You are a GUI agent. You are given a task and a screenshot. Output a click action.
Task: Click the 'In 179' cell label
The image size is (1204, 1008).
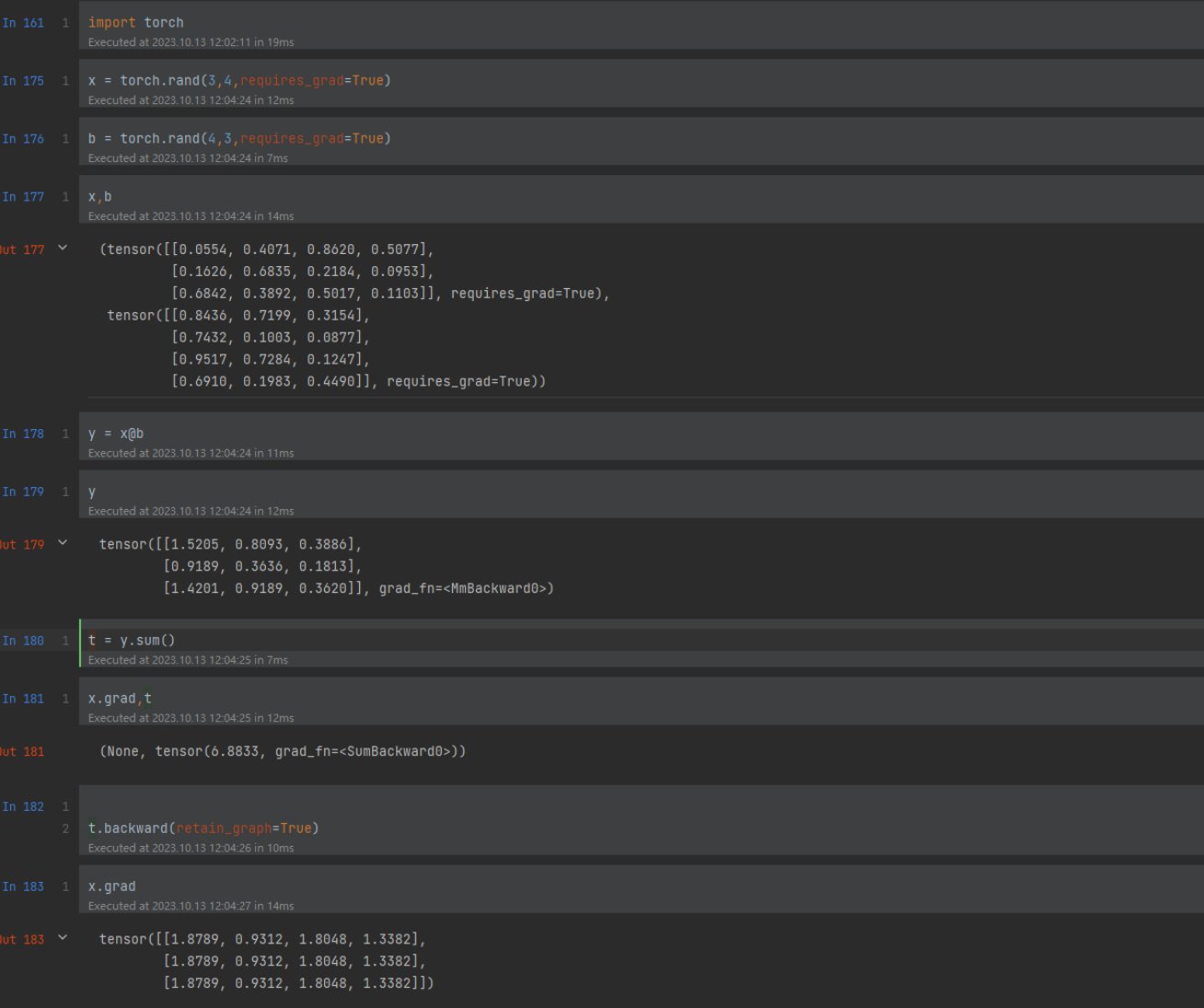click(x=23, y=492)
